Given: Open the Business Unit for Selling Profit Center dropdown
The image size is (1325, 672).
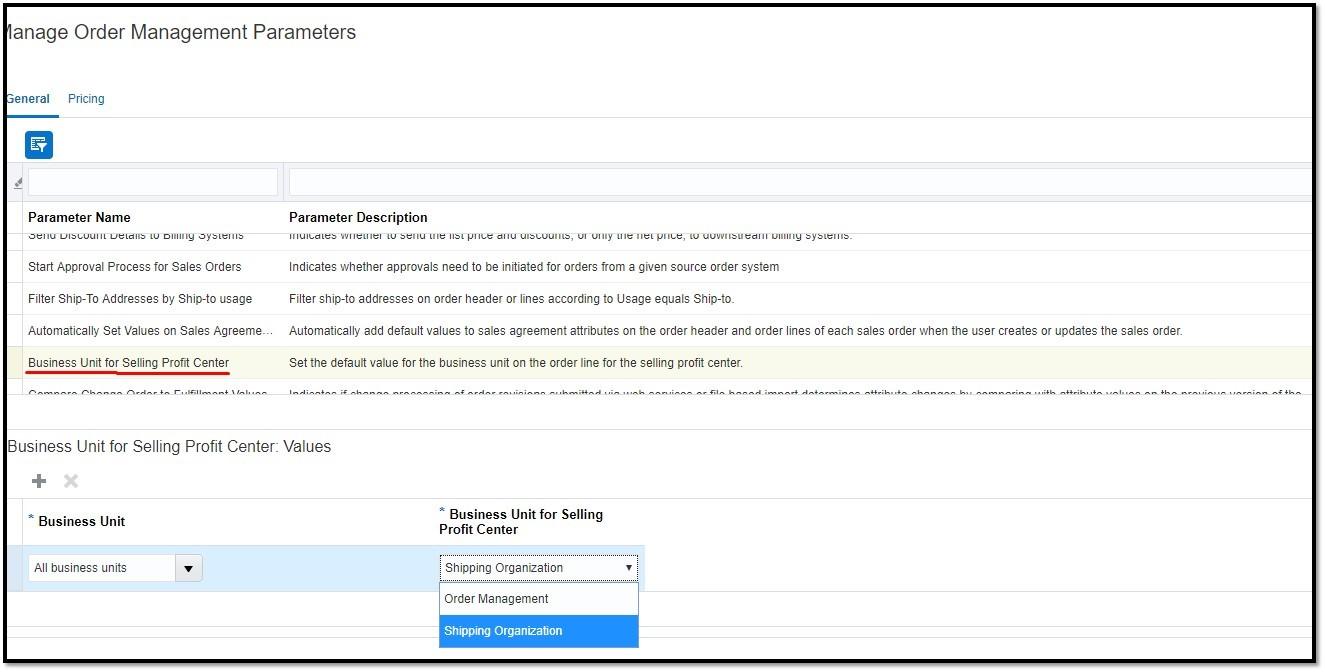Looking at the screenshot, I should pyautogui.click(x=629, y=567).
